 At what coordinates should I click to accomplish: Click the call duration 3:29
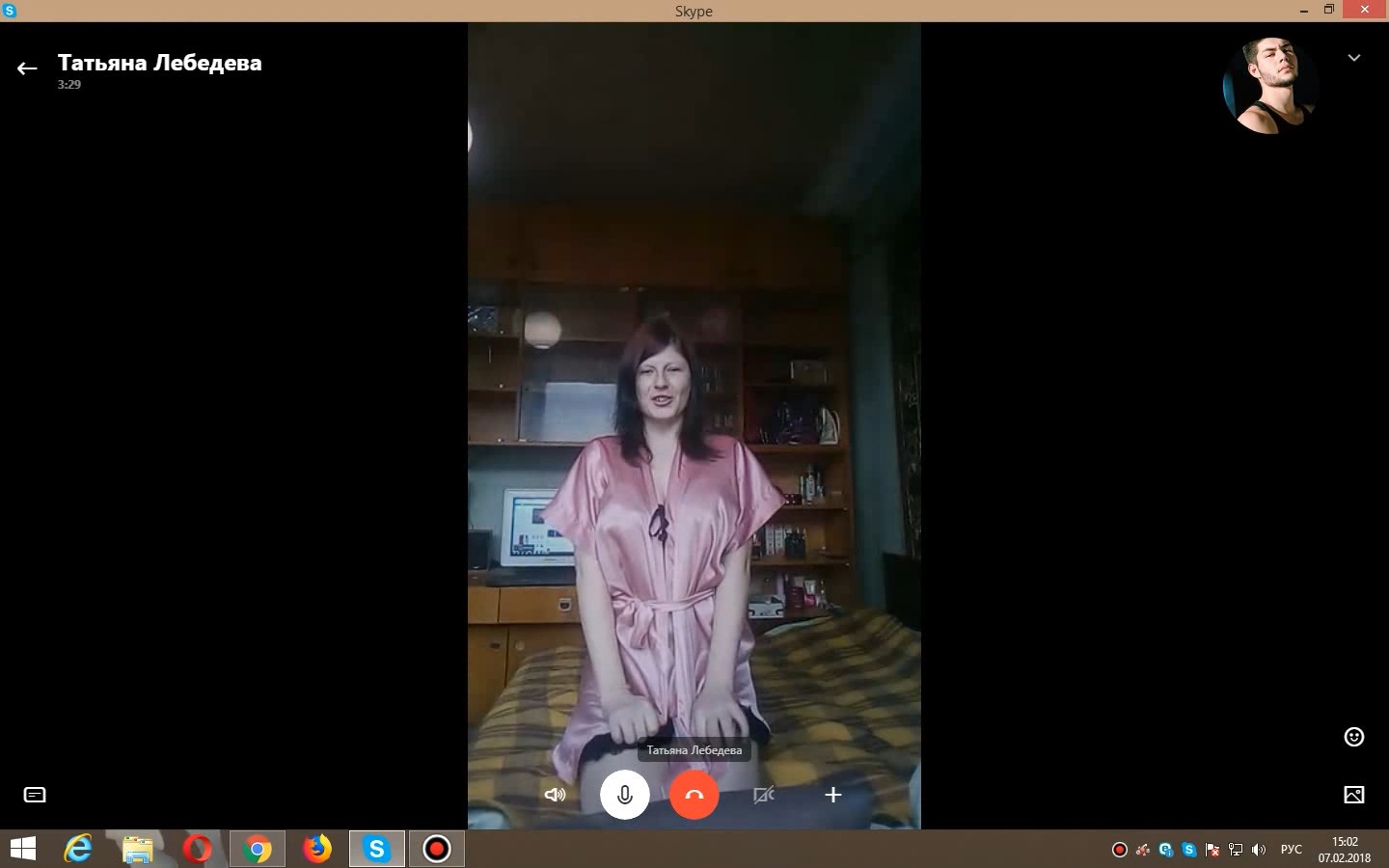[x=68, y=85]
